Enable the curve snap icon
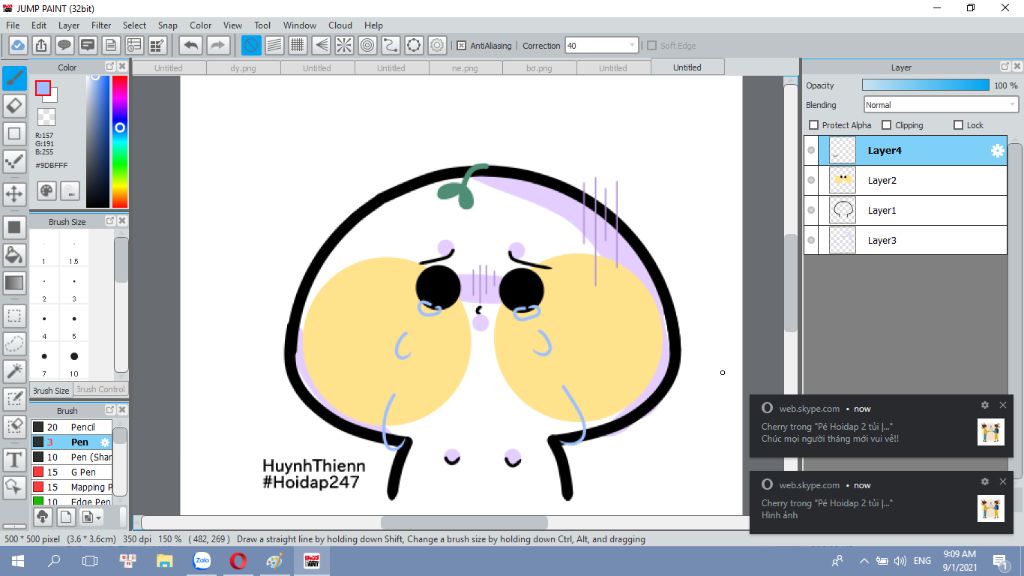This screenshot has height=576, width=1024. point(391,45)
